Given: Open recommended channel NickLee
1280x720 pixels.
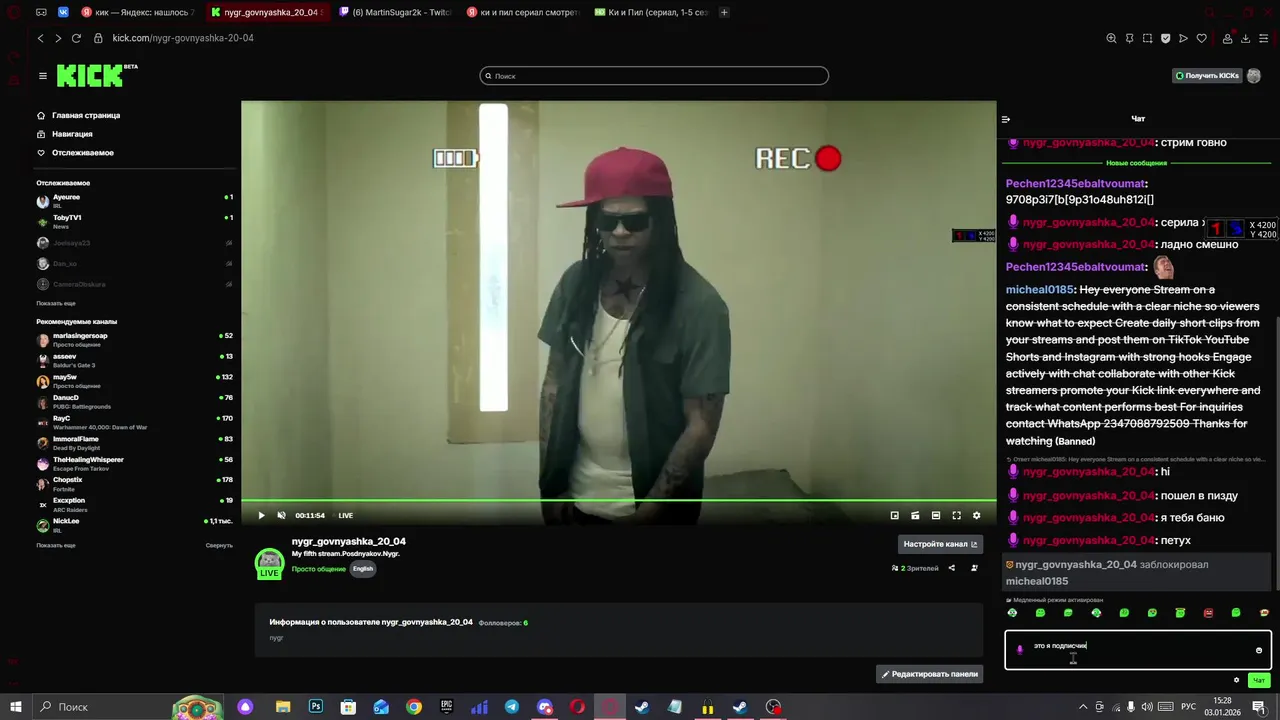Looking at the screenshot, I should click(x=134, y=525).
